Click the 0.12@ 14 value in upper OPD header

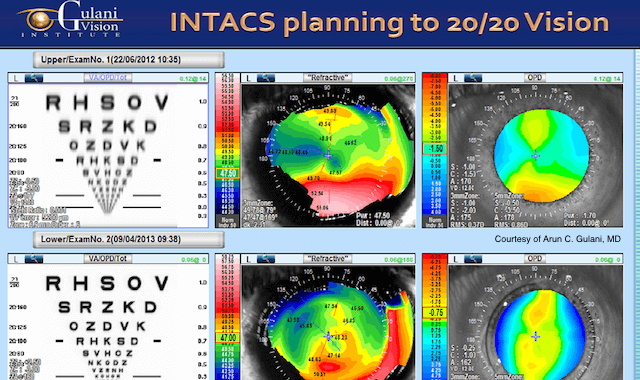(606, 78)
